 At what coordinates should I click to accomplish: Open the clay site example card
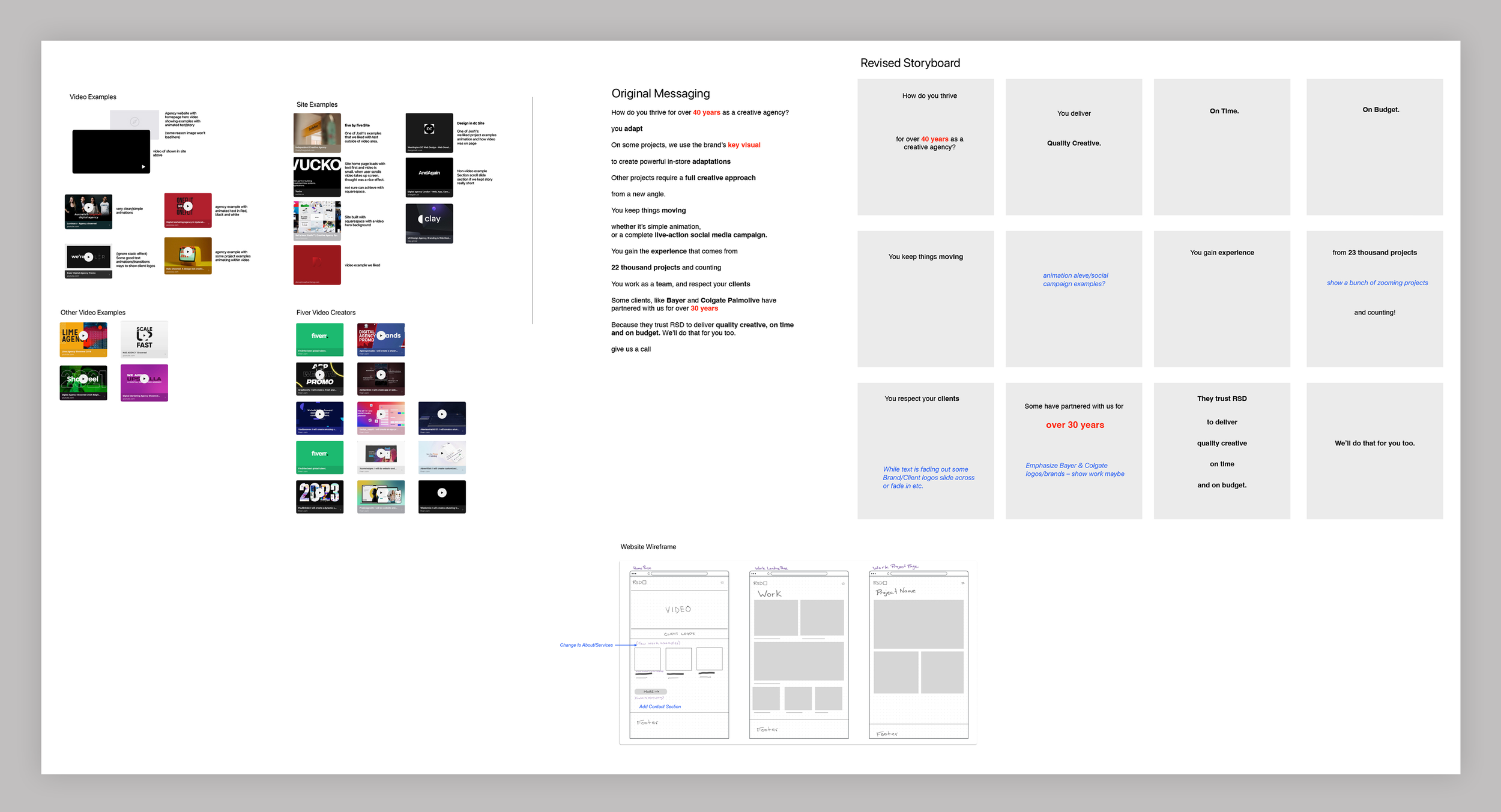coord(429,223)
